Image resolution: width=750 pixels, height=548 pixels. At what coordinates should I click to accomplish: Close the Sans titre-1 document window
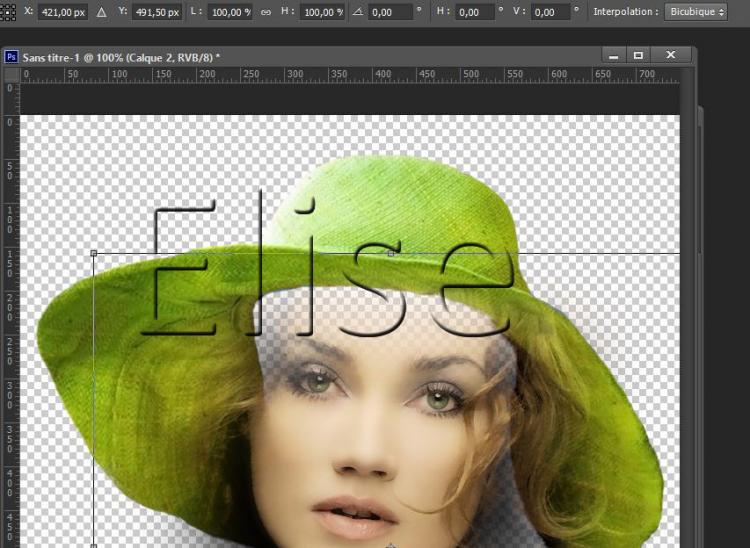coord(670,55)
